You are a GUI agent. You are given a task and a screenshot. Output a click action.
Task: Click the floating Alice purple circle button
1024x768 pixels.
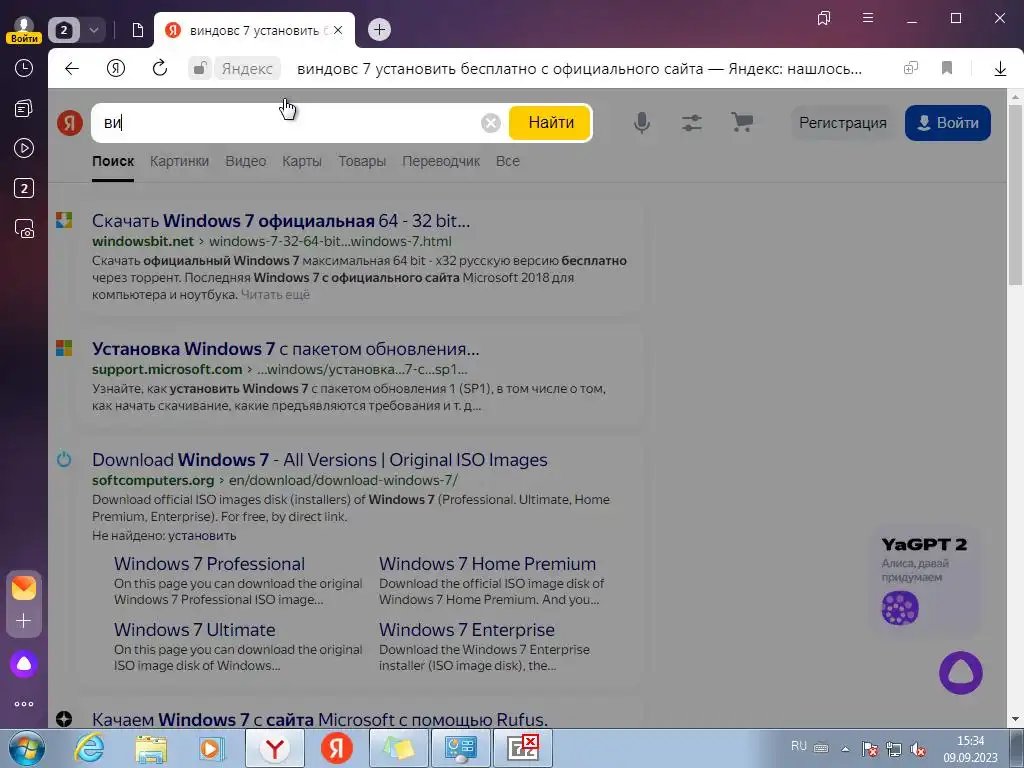[961, 673]
